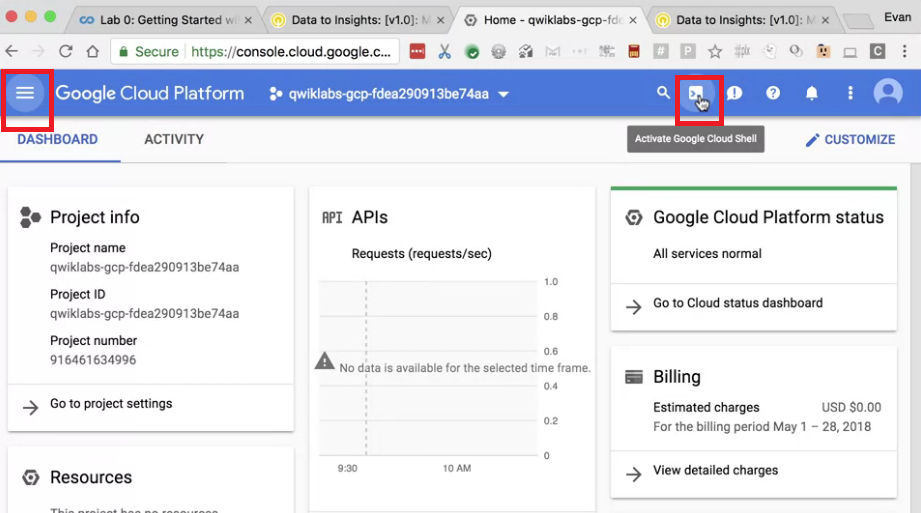Viewport: 921px width, 513px height.
Task: Click the scissors extension icon
Action: click(445, 52)
